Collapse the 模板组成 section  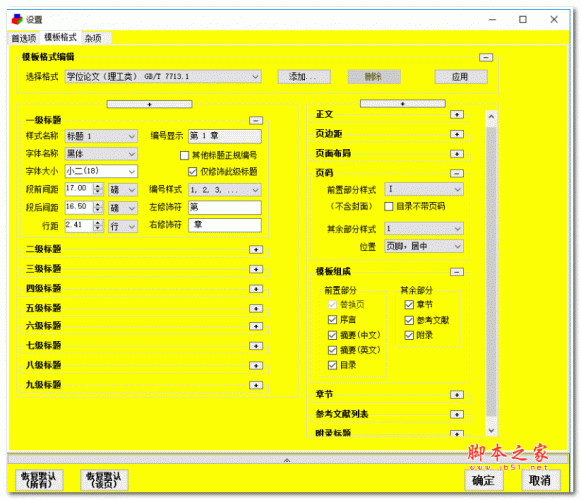pyautogui.click(x=457, y=272)
